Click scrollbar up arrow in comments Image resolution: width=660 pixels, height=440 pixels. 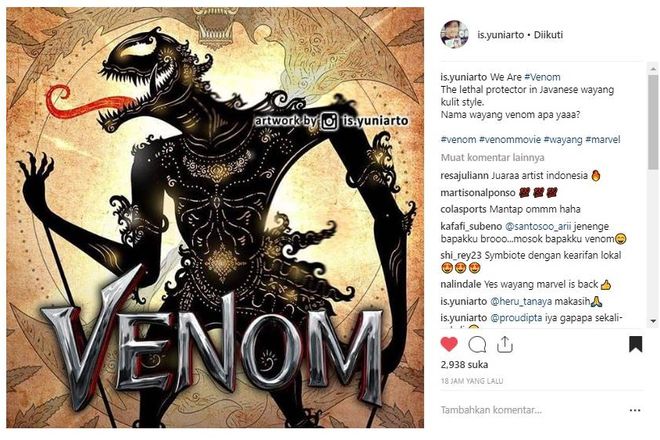click(653, 68)
